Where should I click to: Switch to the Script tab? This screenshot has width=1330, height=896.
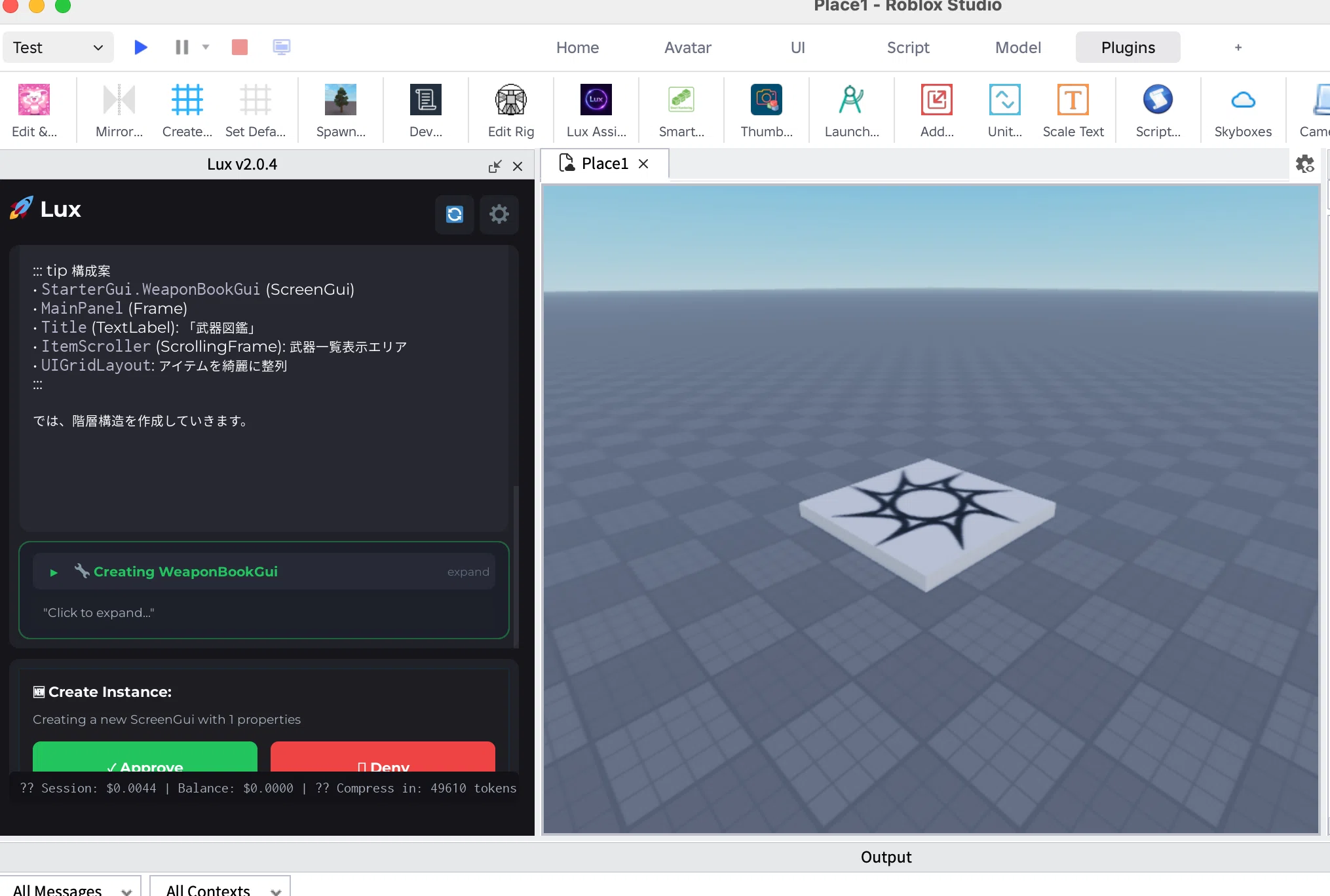tap(907, 47)
